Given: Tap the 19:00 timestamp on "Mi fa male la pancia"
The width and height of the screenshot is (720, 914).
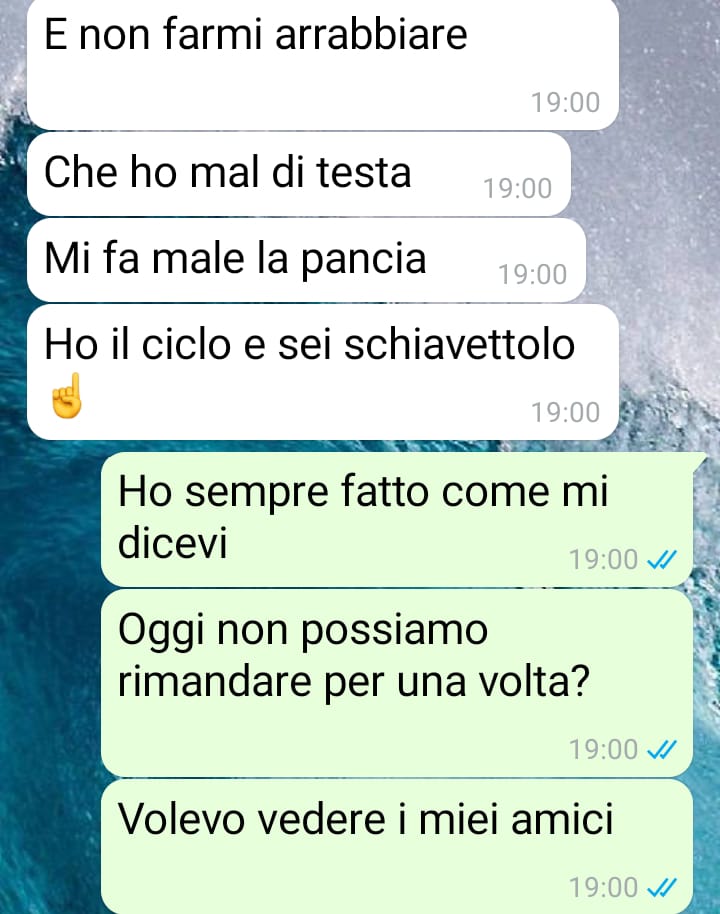Looking at the screenshot, I should [x=532, y=275].
